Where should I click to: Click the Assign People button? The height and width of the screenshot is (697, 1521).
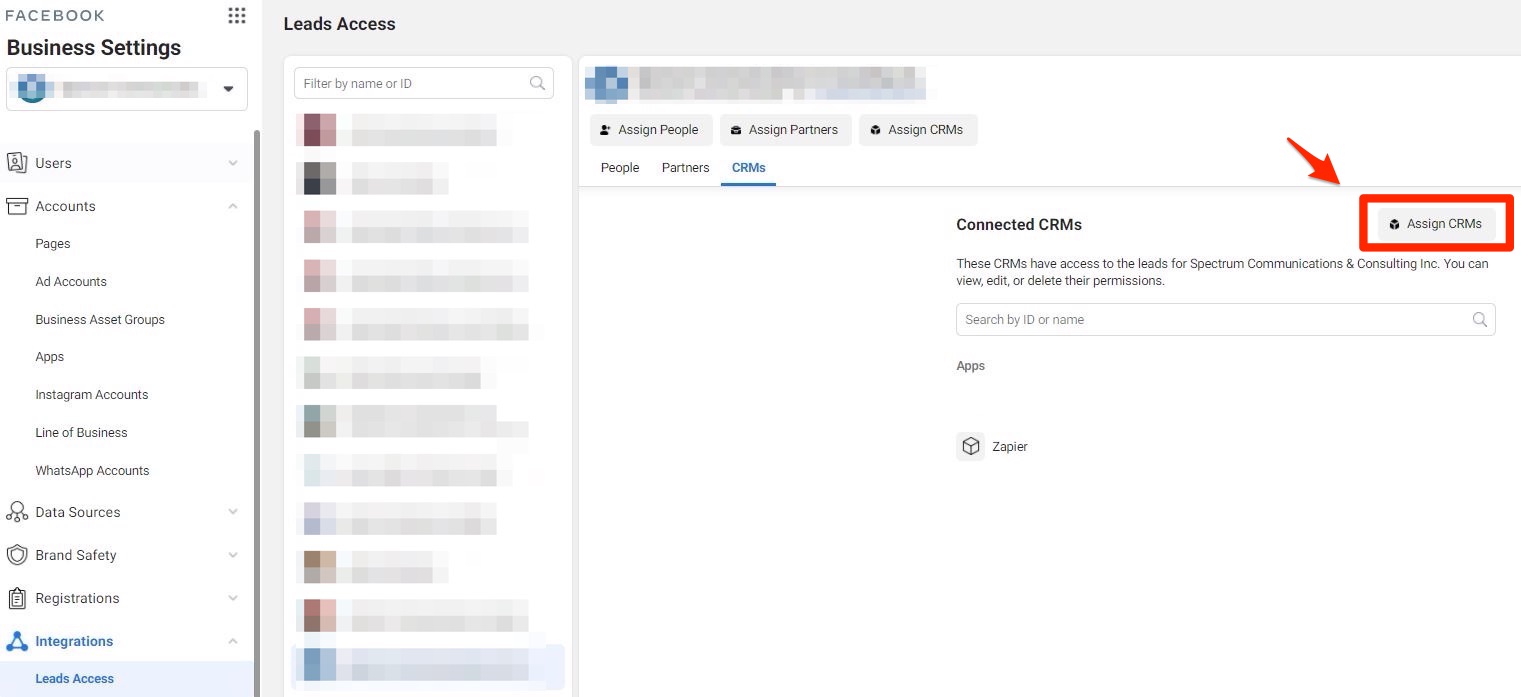tap(649, 130)
